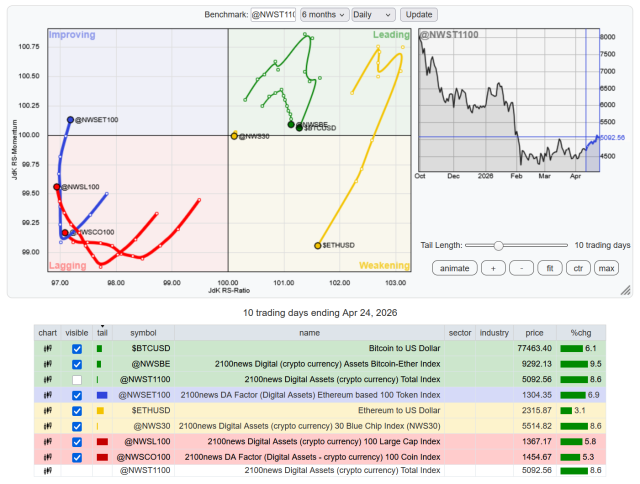The width and height of the screenshot is (640, 484).
Task: Click the Update button
Action: pos(417,15)
